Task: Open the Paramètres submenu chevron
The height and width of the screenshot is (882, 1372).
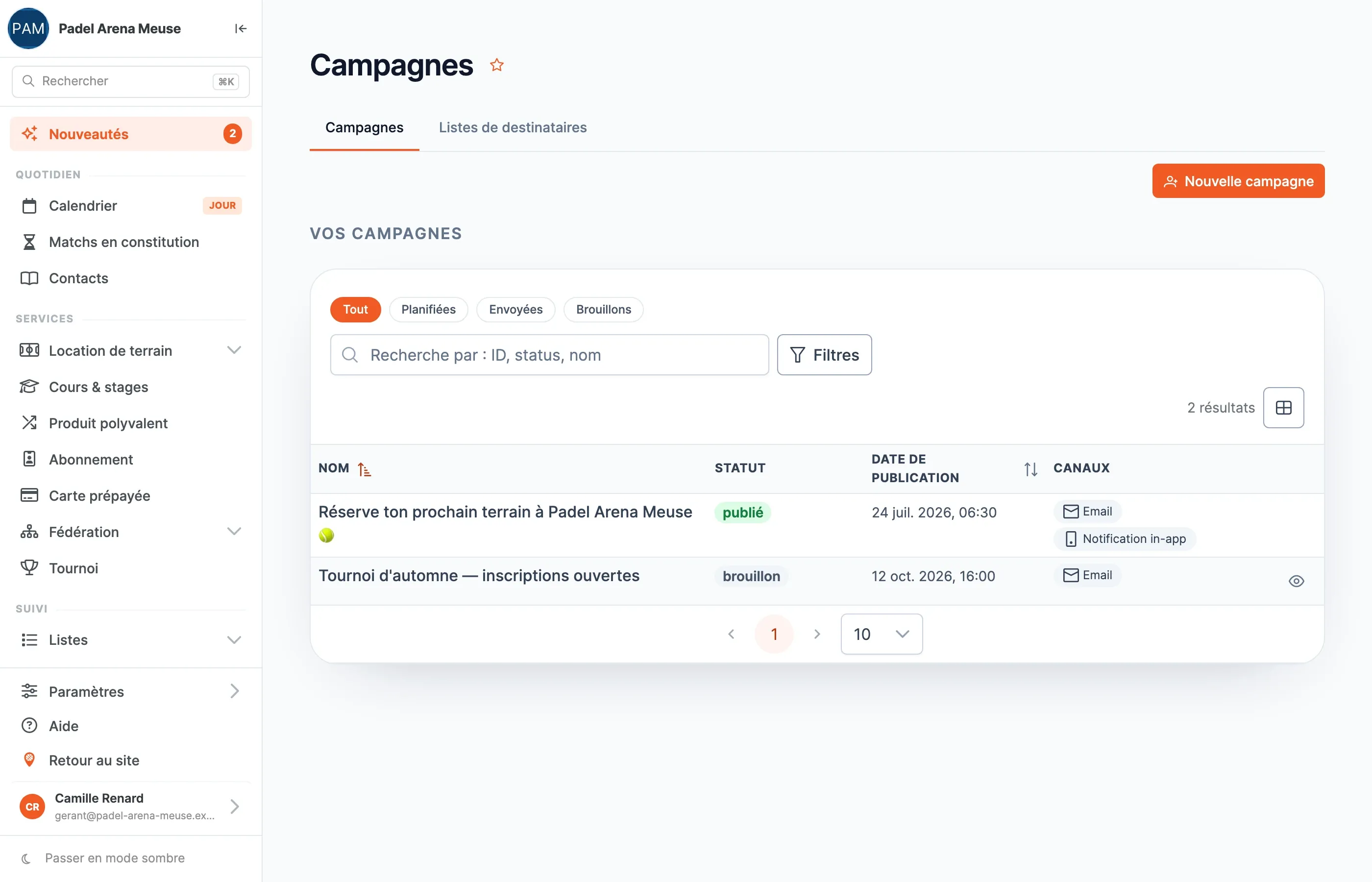Action: [x=235, y=691]
